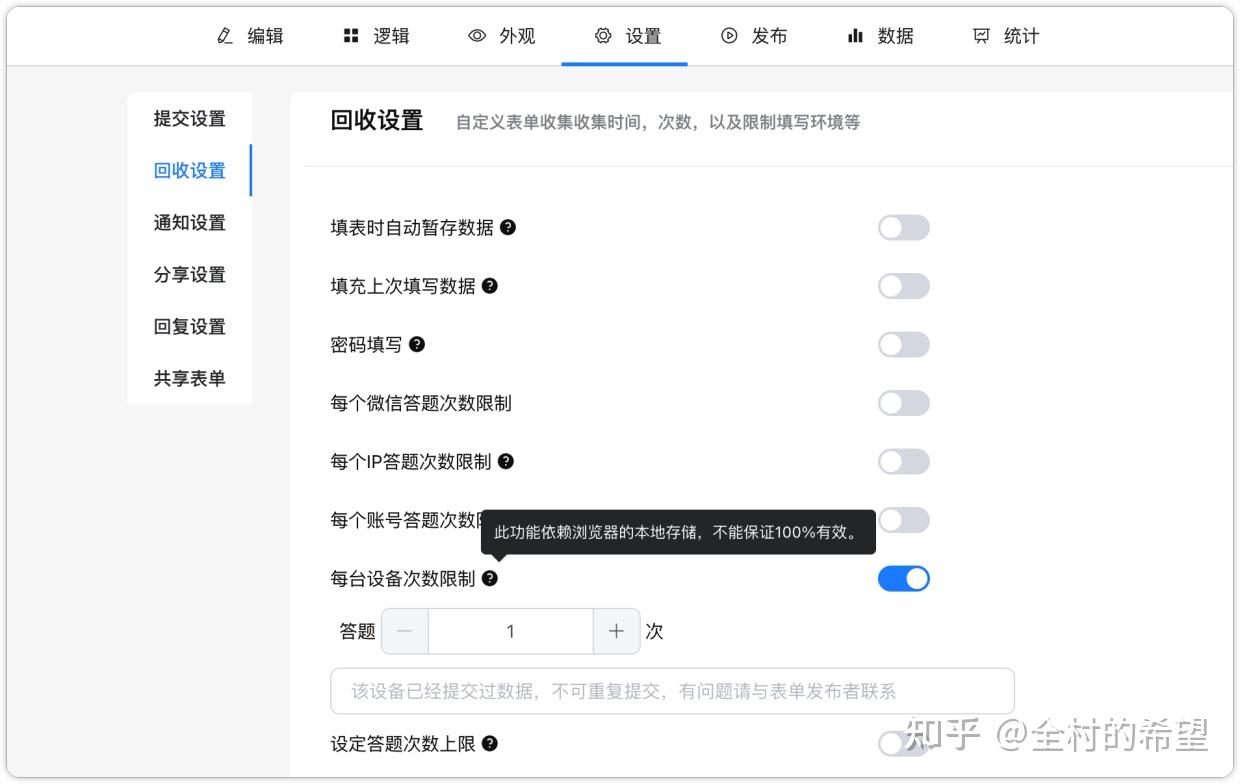Select 回收设置 in the sidebar
The height and width of the screenshot is (784, 1240).
[x=189, y=171]
